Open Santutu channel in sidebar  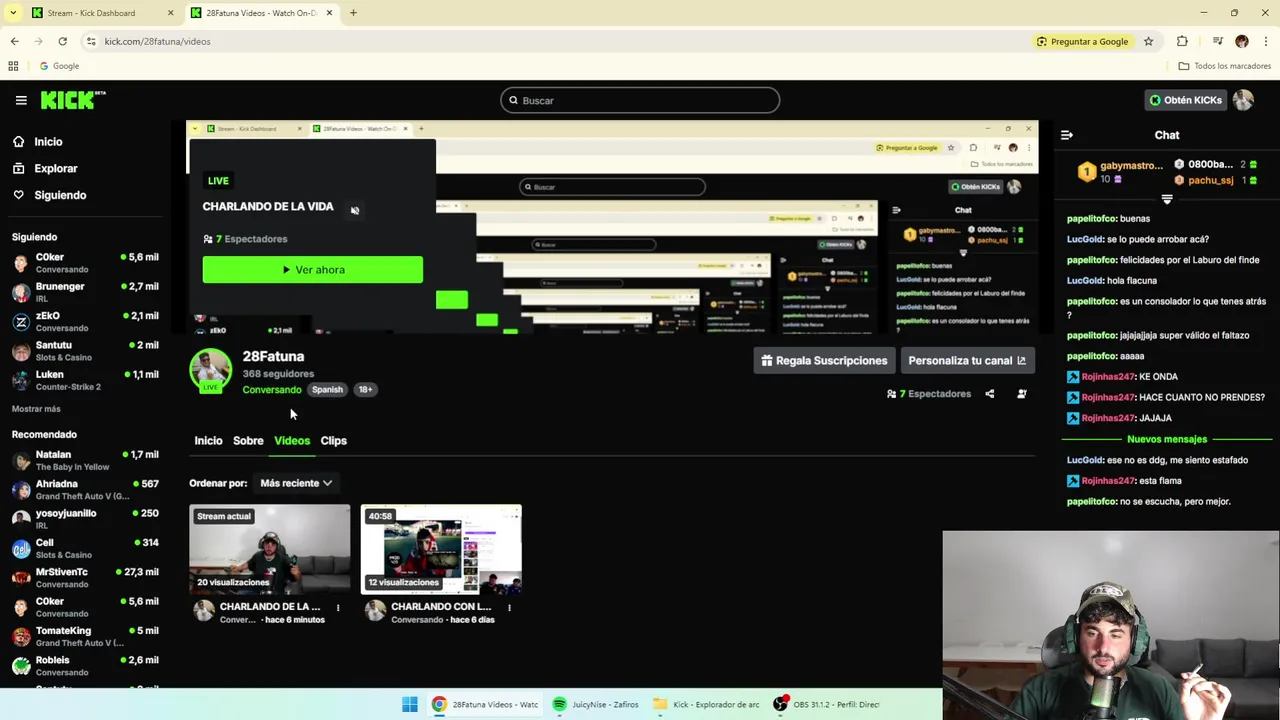coord(85,350)
